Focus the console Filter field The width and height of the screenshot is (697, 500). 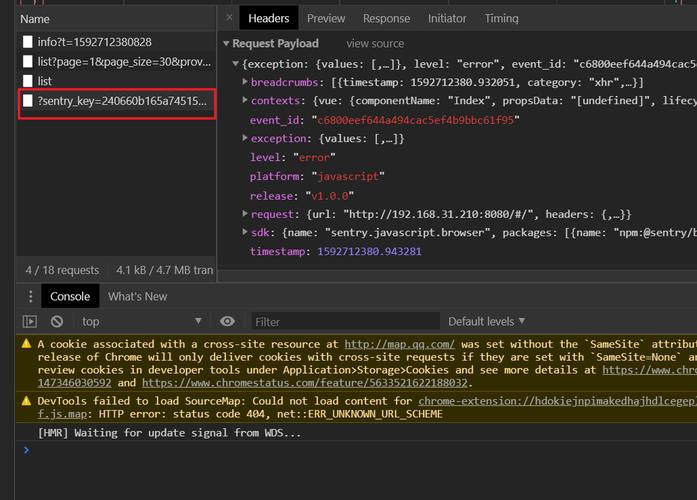point(345,321)
